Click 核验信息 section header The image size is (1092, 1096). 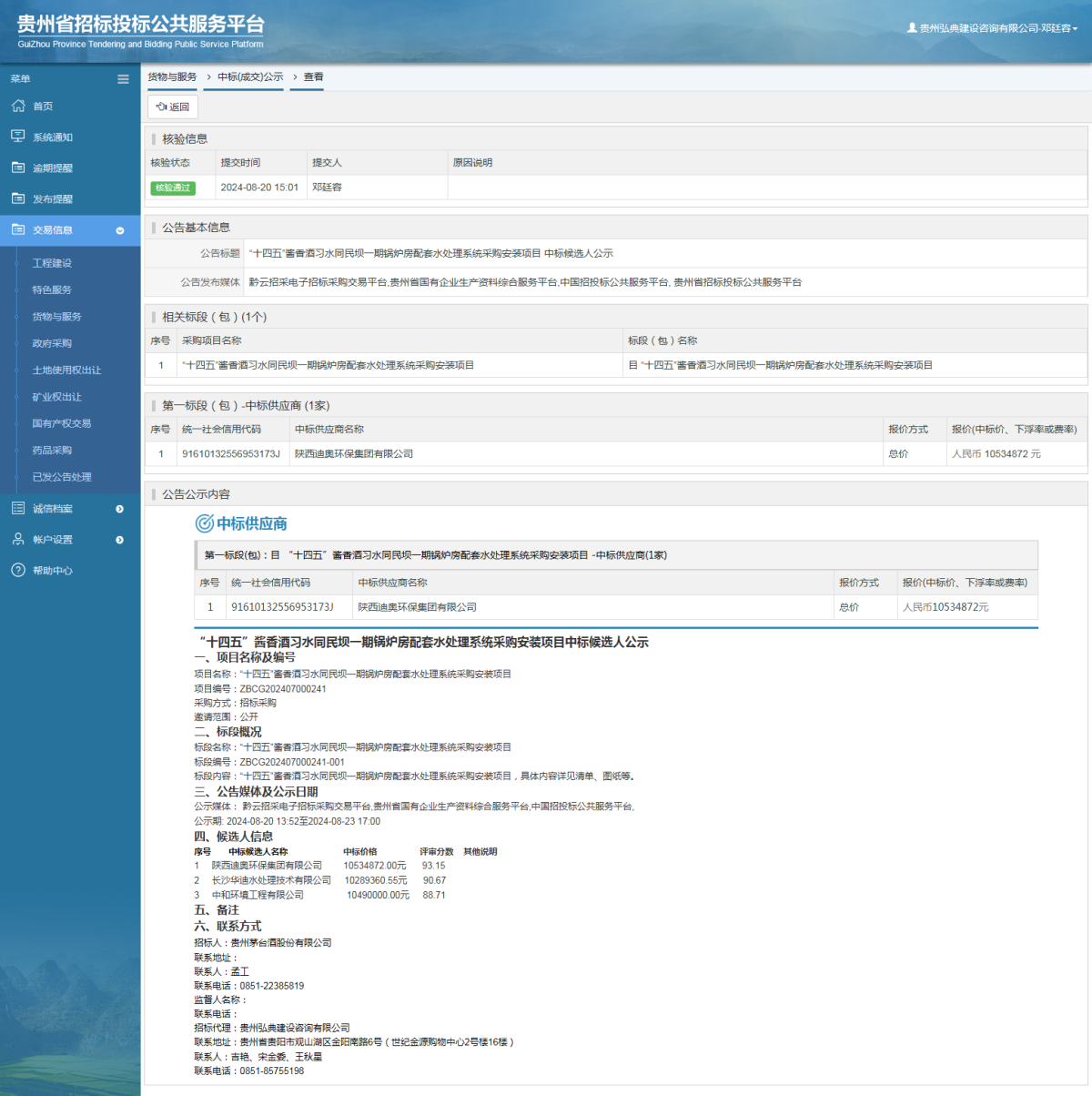click(185, 139)
